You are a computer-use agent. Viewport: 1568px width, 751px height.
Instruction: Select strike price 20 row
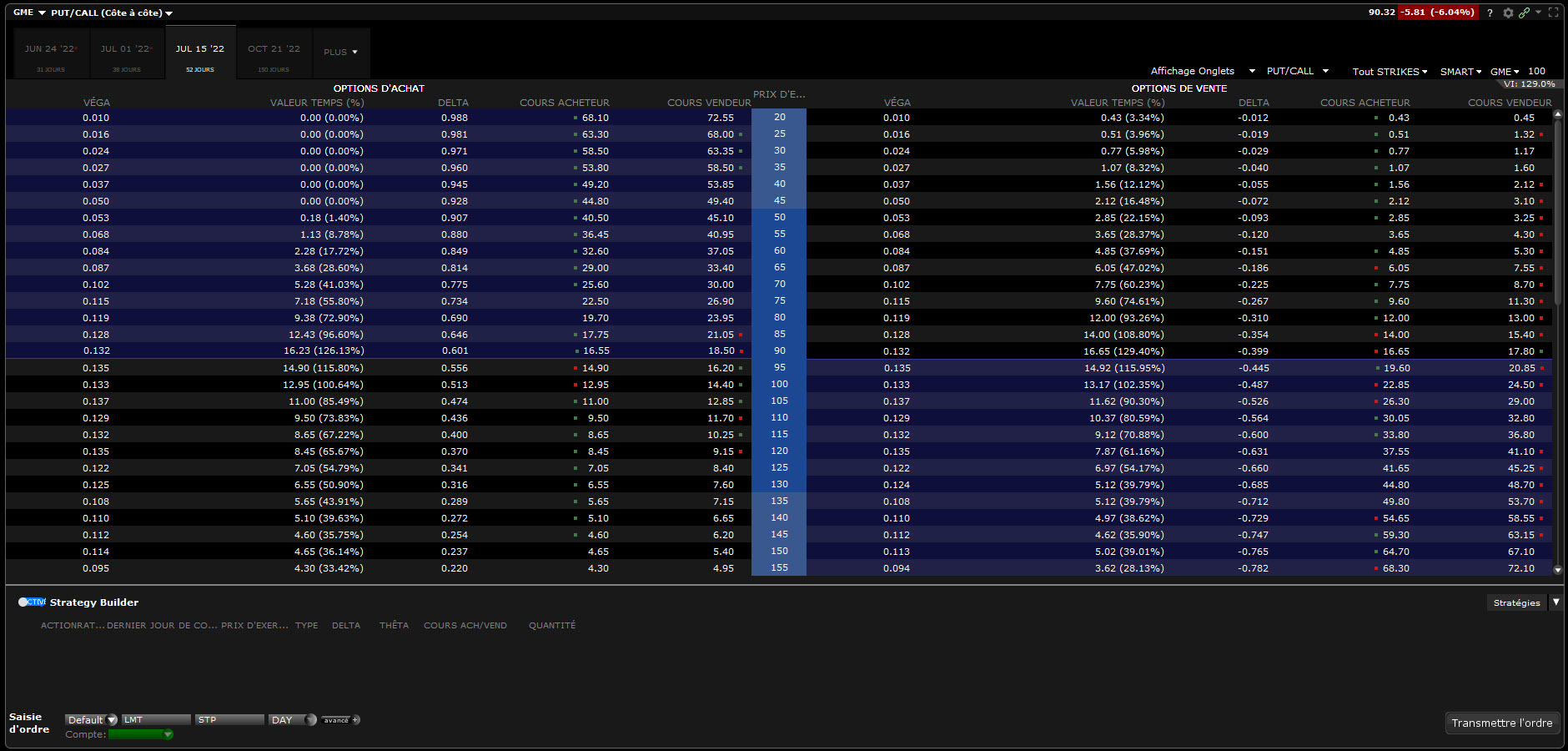coord(779,117)
